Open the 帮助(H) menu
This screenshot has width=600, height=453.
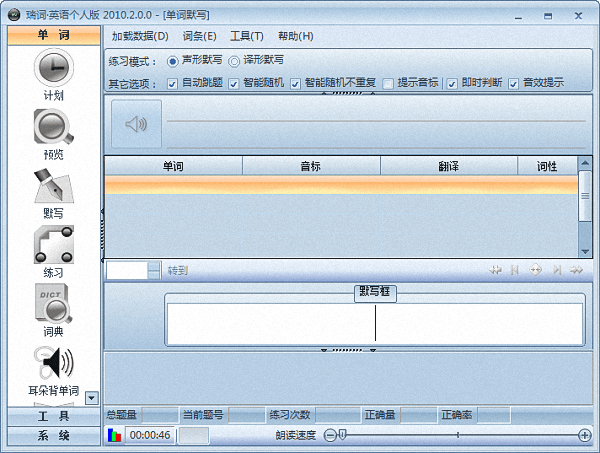coord(295,36)
